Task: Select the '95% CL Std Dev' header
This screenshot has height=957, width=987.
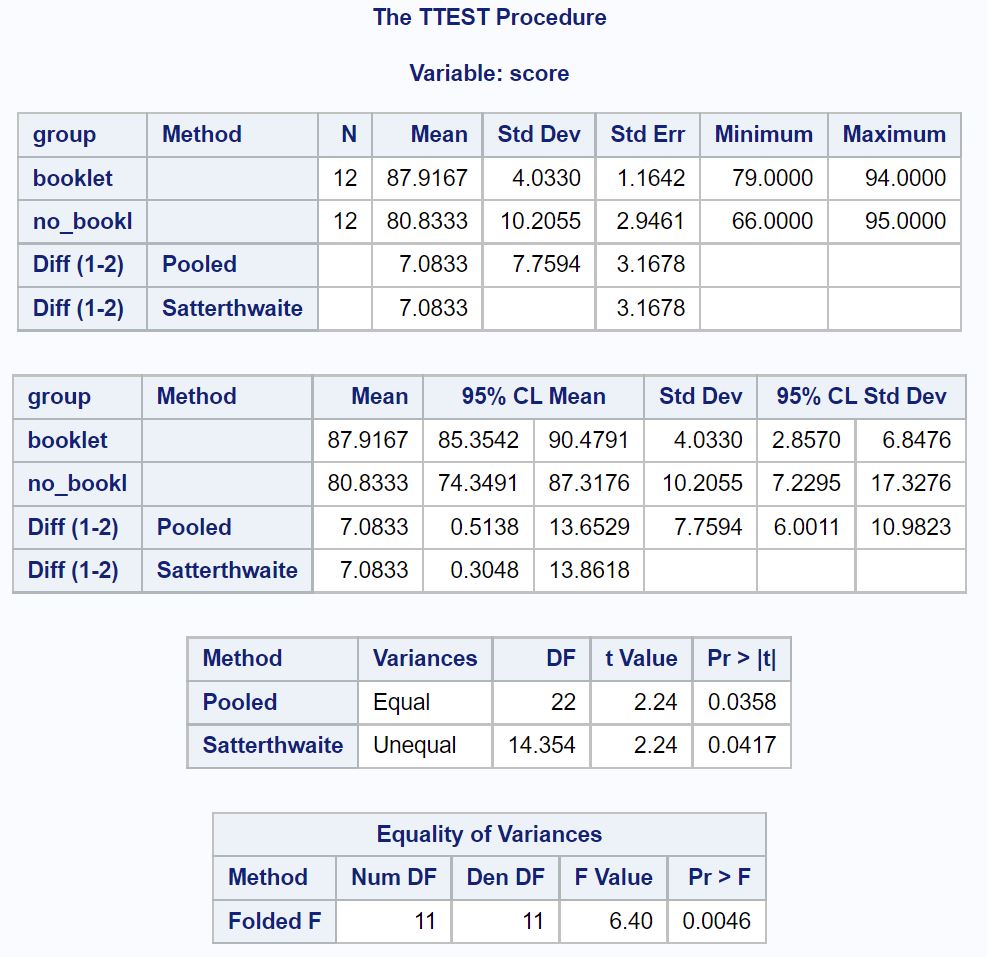Action: click(x=861, y=396)
